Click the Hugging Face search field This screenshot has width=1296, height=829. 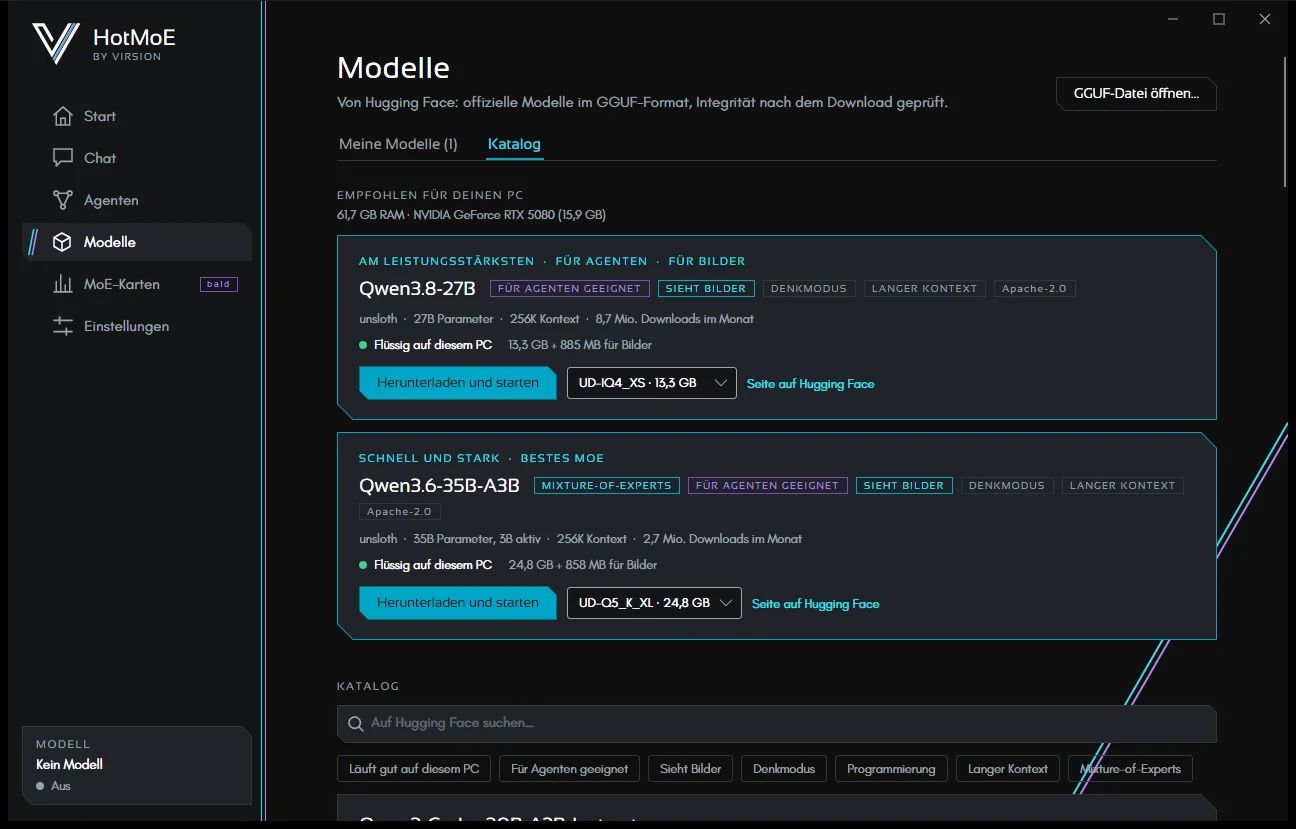point(777,723)
